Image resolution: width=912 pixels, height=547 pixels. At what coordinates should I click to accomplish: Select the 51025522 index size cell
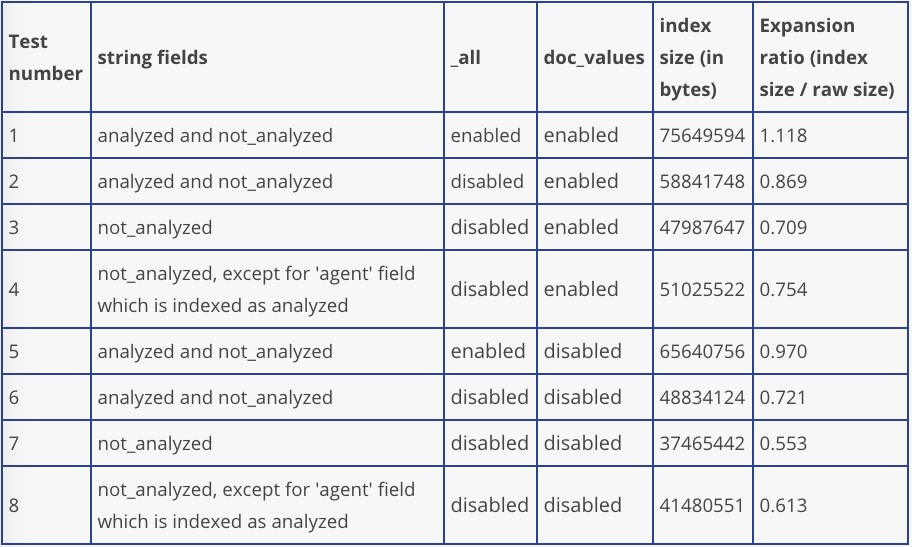702,290
